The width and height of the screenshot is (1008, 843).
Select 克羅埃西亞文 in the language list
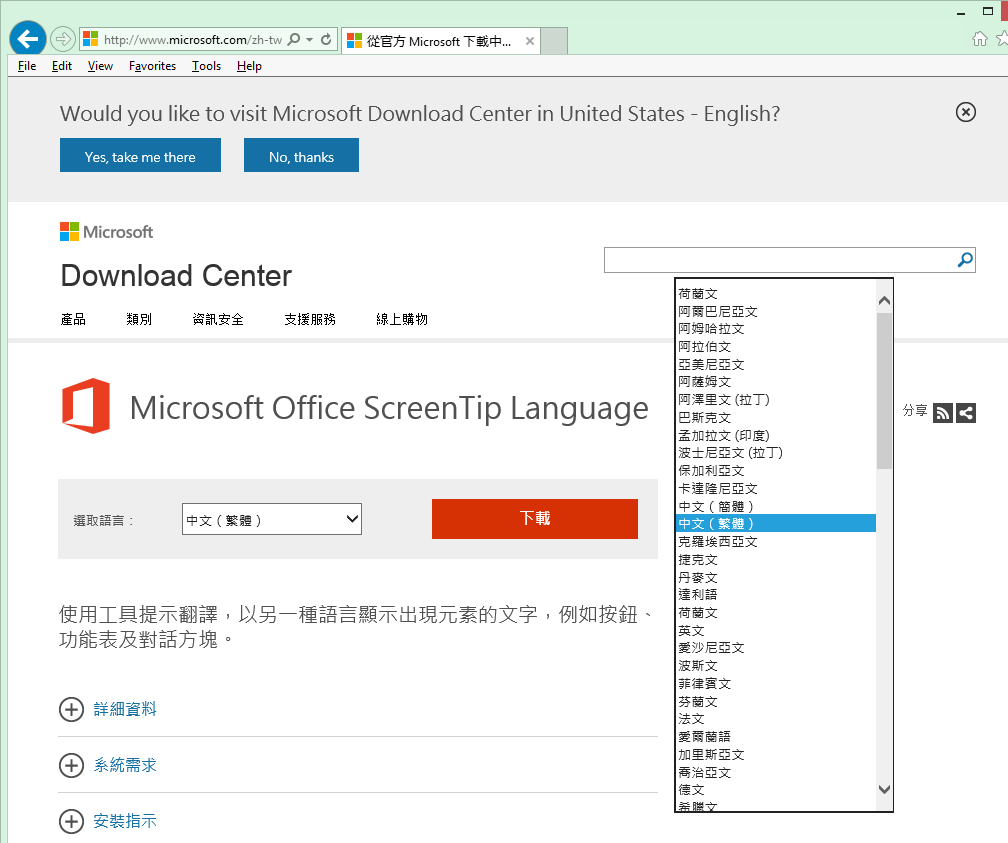point(777,541)
